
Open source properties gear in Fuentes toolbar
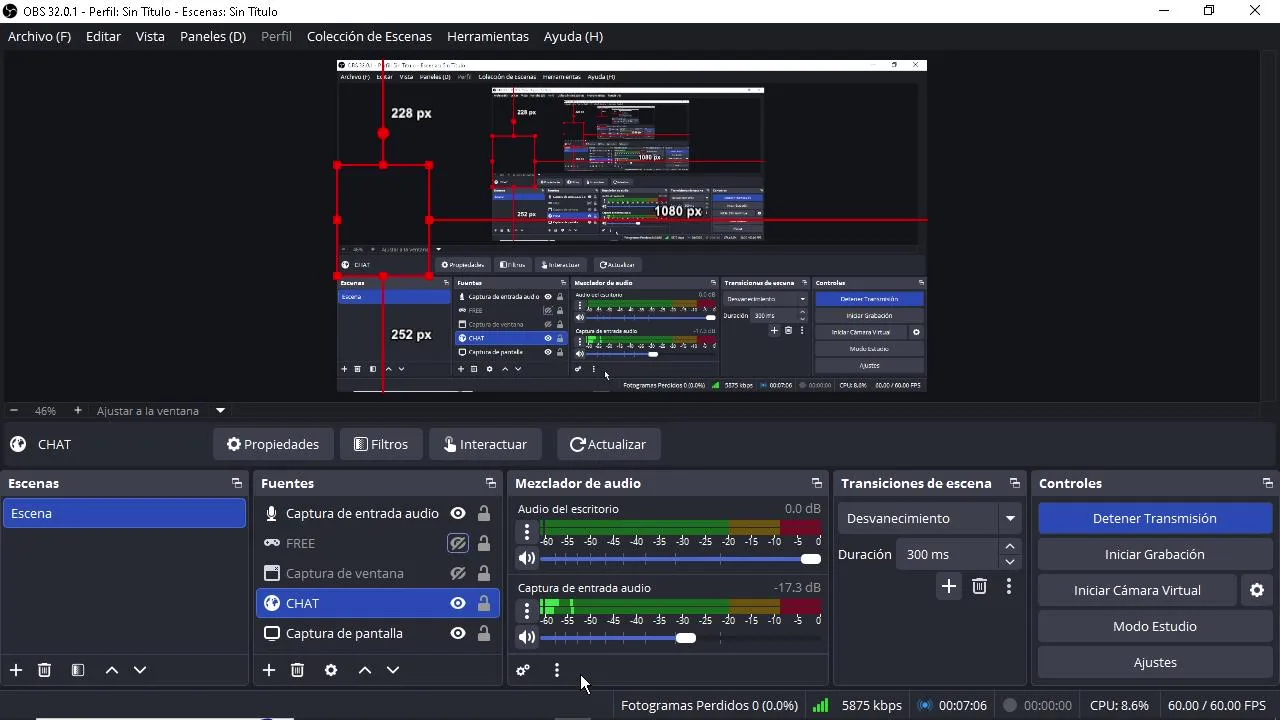tap(331, 670)
